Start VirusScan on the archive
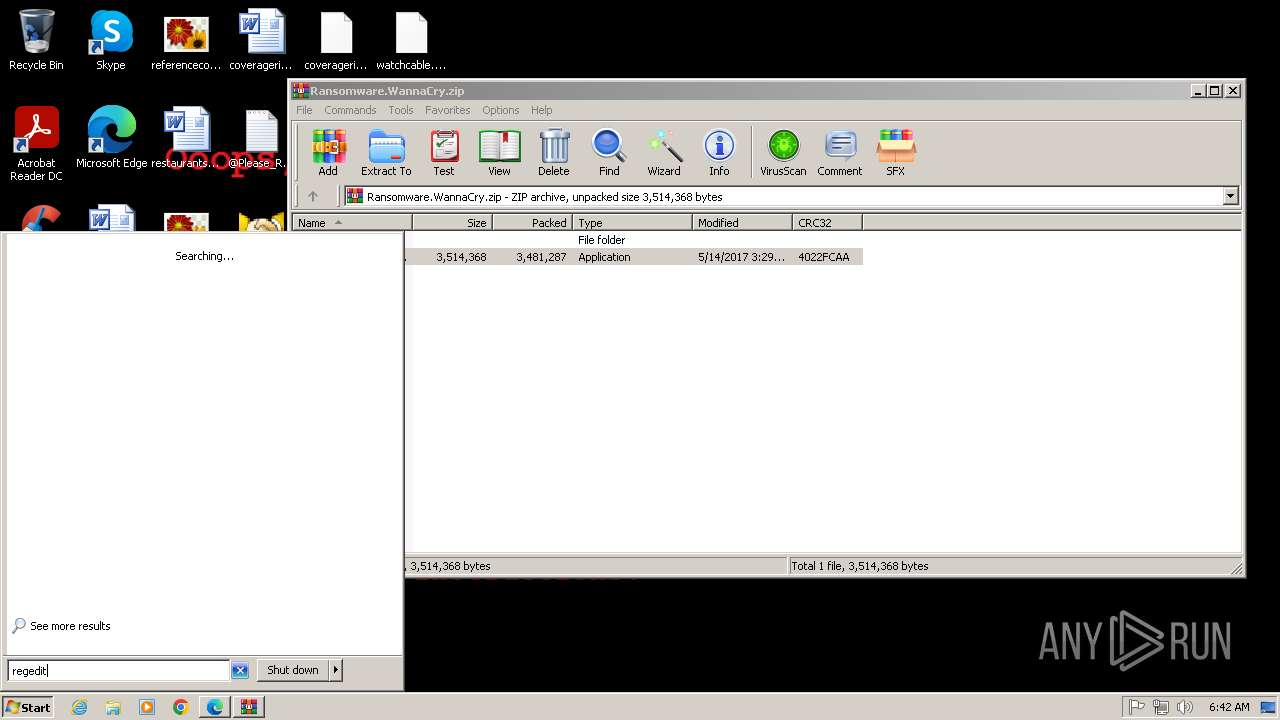Screen dimensions: 1280x720 coord(783,153)
